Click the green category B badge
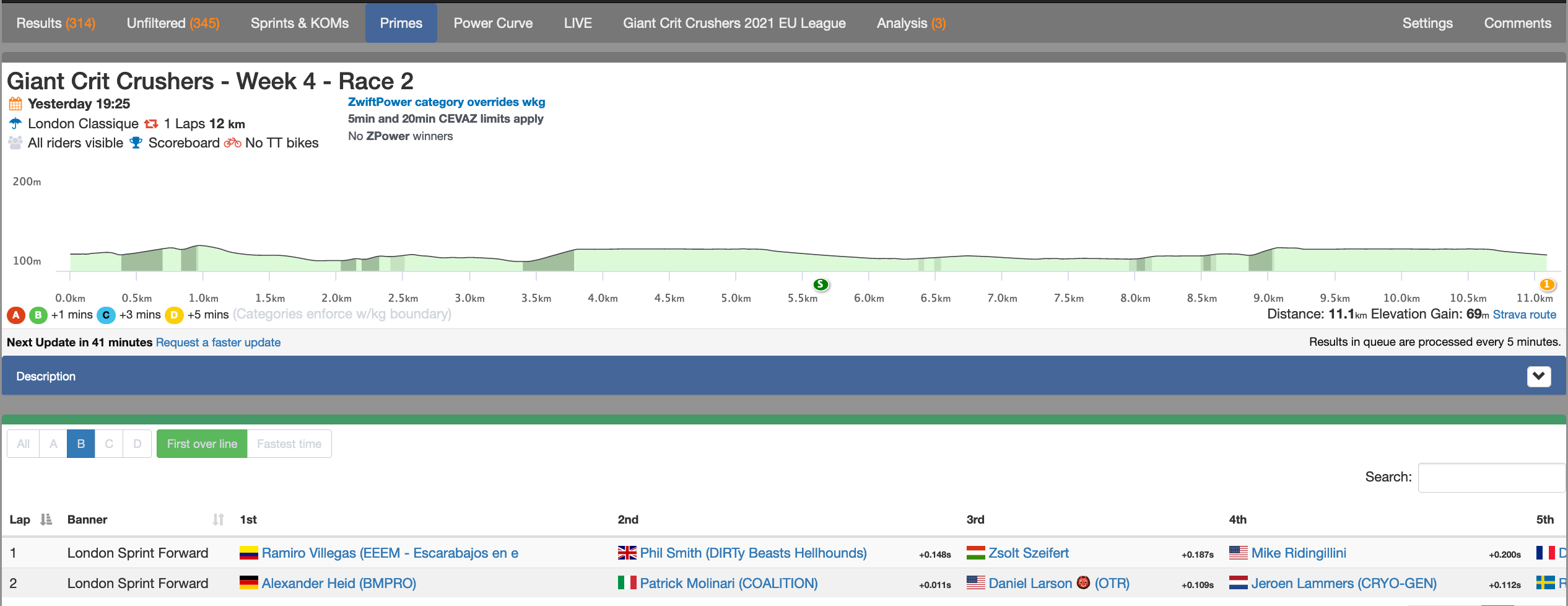 38,315
